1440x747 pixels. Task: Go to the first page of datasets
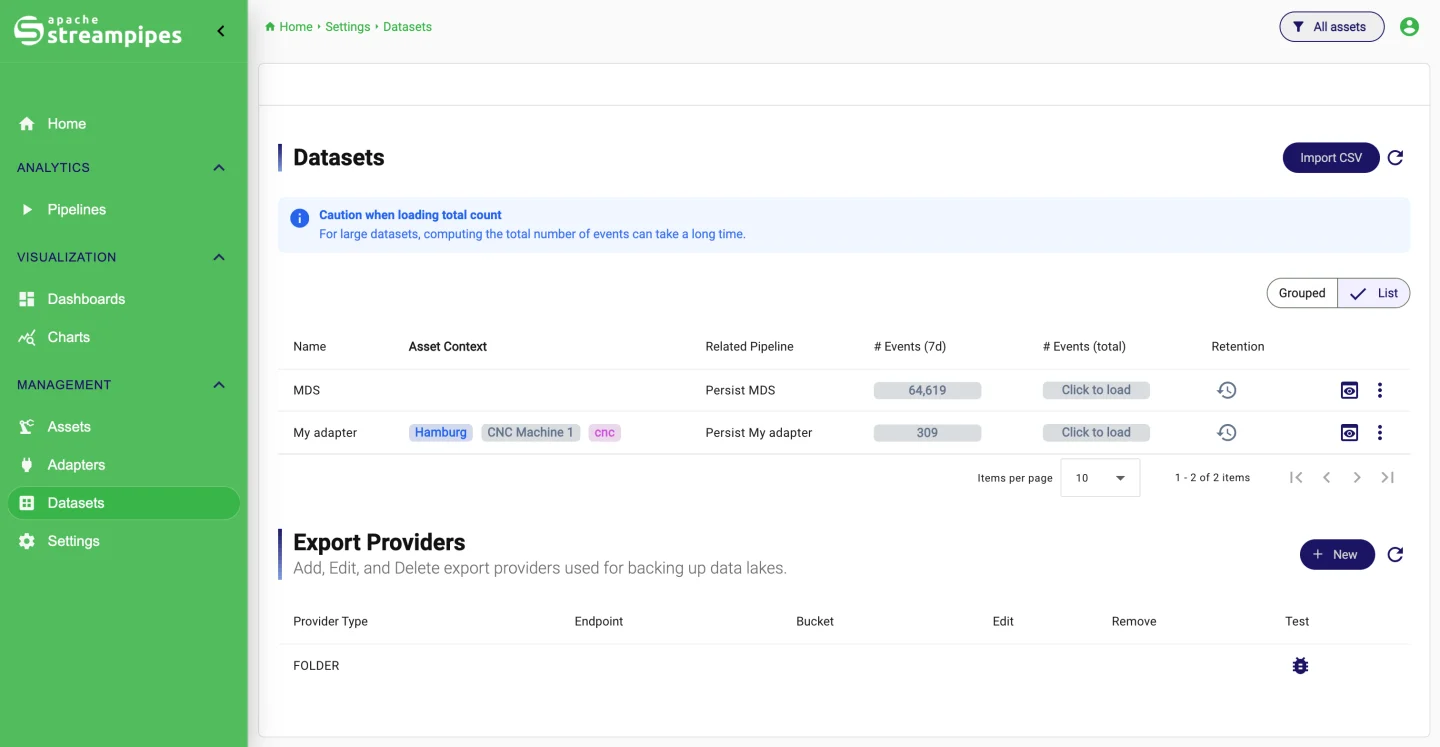click(x=1296, y=478)
